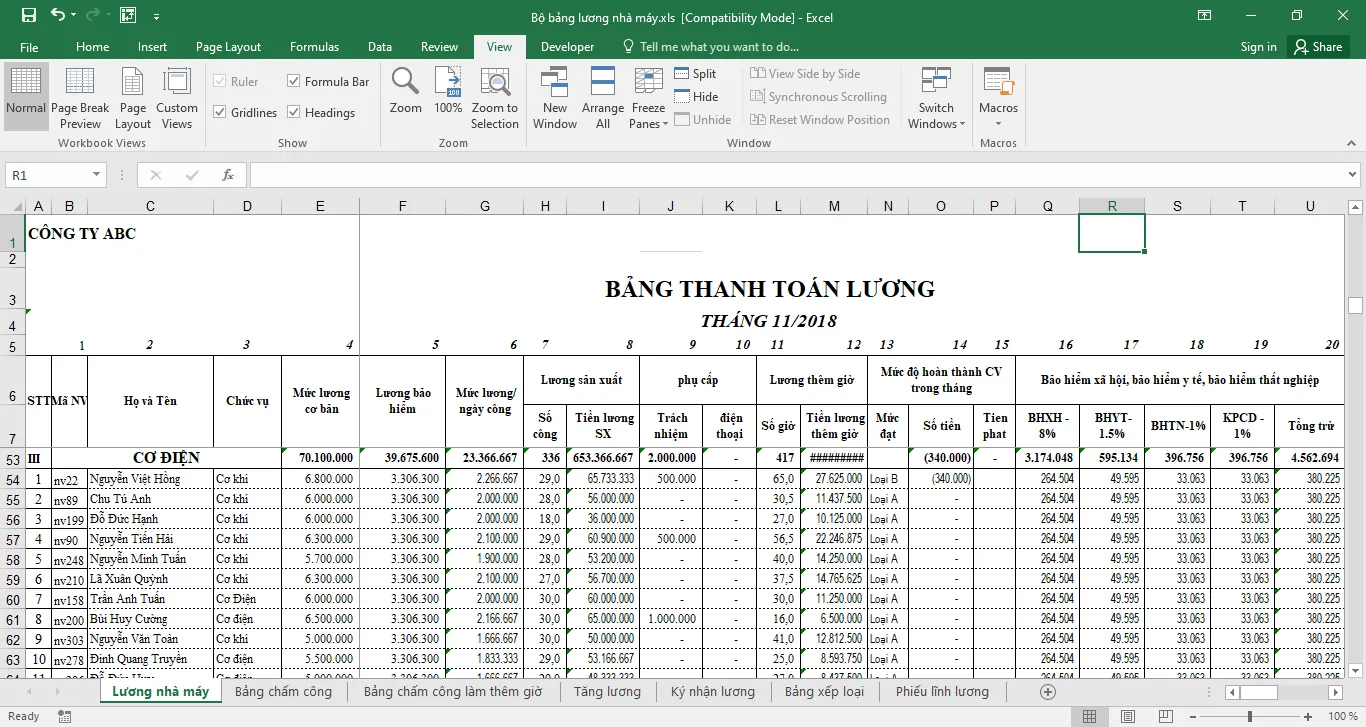1366x727 pixels.
Task: Open the Review ribbon tab
Action: pyautogui.click(x=439, y=47)
